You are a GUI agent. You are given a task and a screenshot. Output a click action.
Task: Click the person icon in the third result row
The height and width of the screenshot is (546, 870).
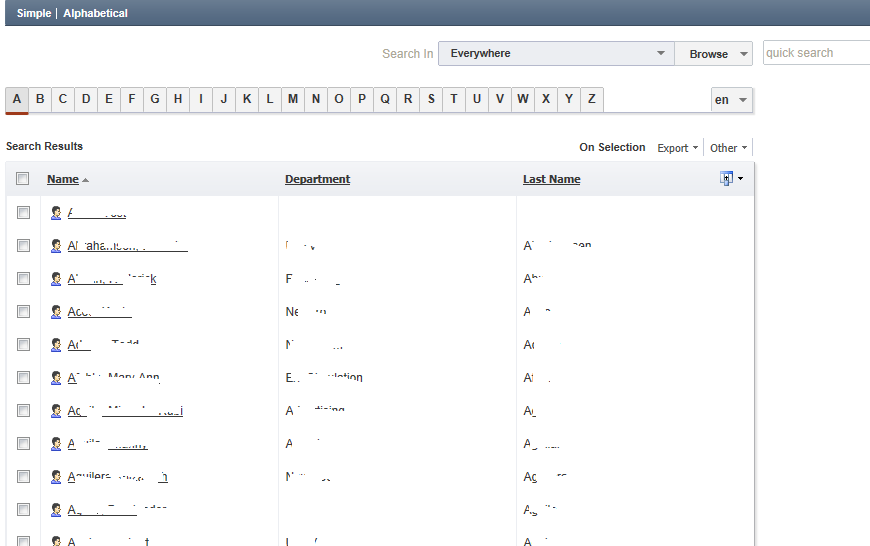(57, 279)
